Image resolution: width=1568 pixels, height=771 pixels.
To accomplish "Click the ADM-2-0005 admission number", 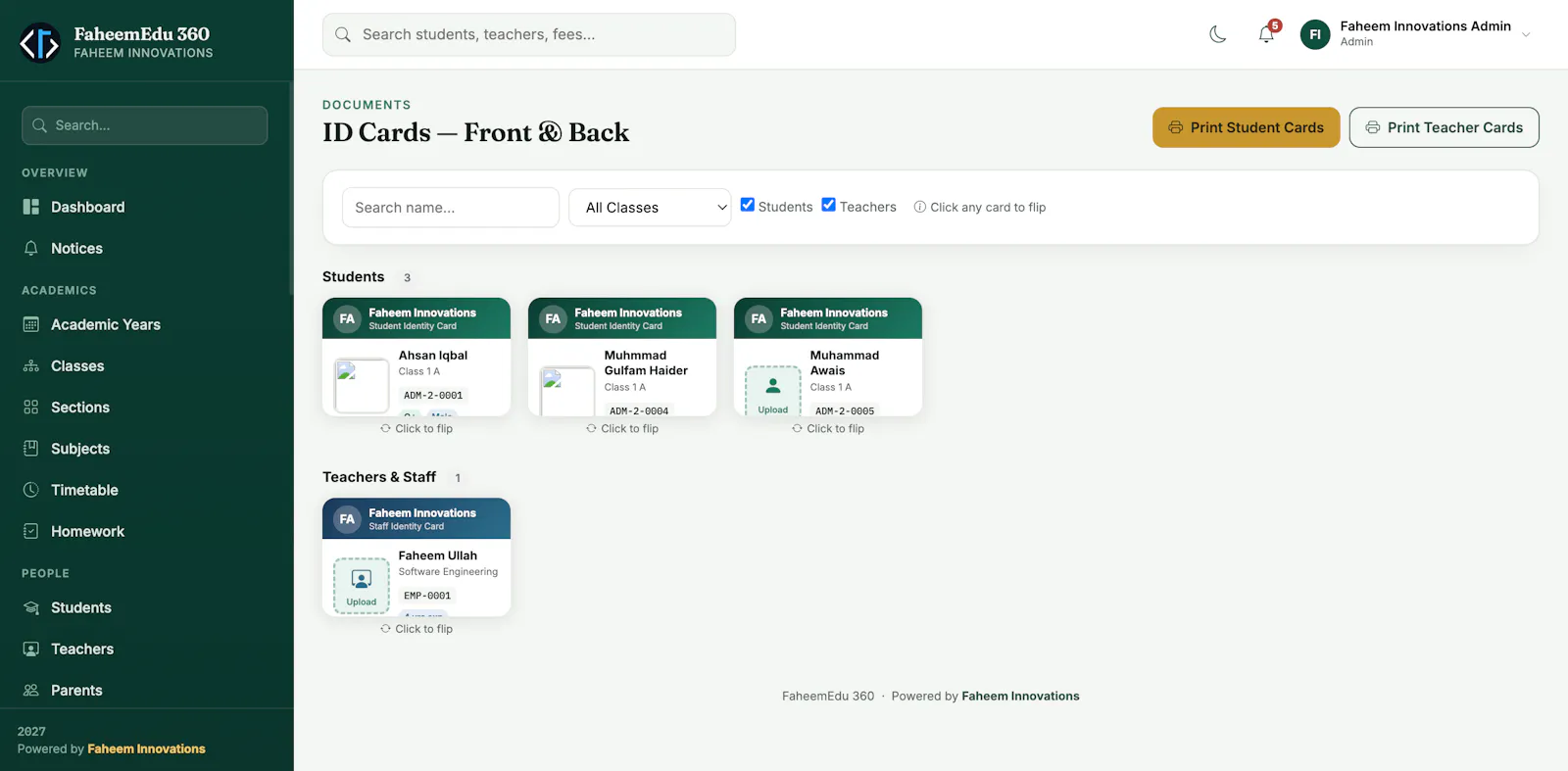I will pos(845,410).
